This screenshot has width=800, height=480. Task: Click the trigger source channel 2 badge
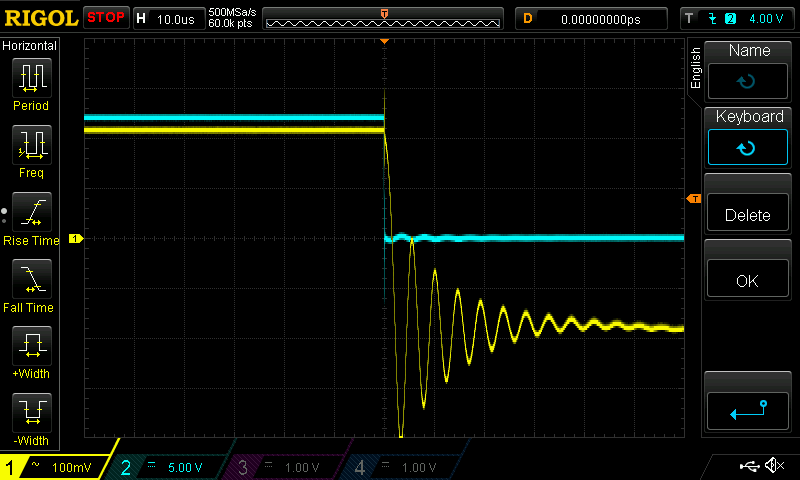click(x=730, y=19)
